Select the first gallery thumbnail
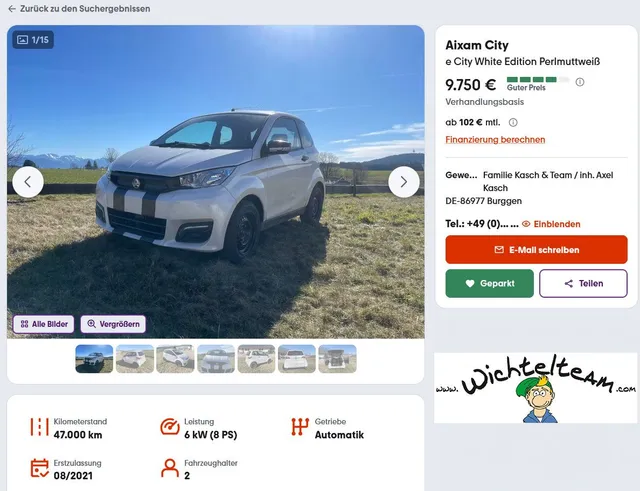Image resolution: width=640 pixels, height=491 pixels. click(95, 359)
